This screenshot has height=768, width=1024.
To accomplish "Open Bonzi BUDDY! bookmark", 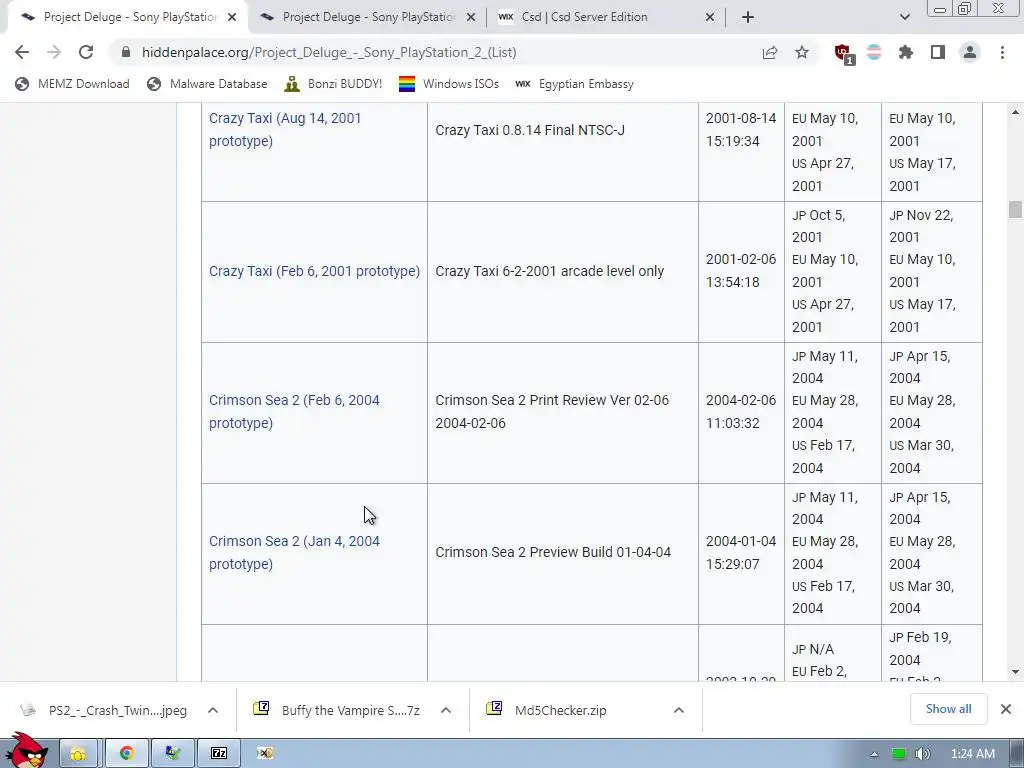I will click(333, 84).
